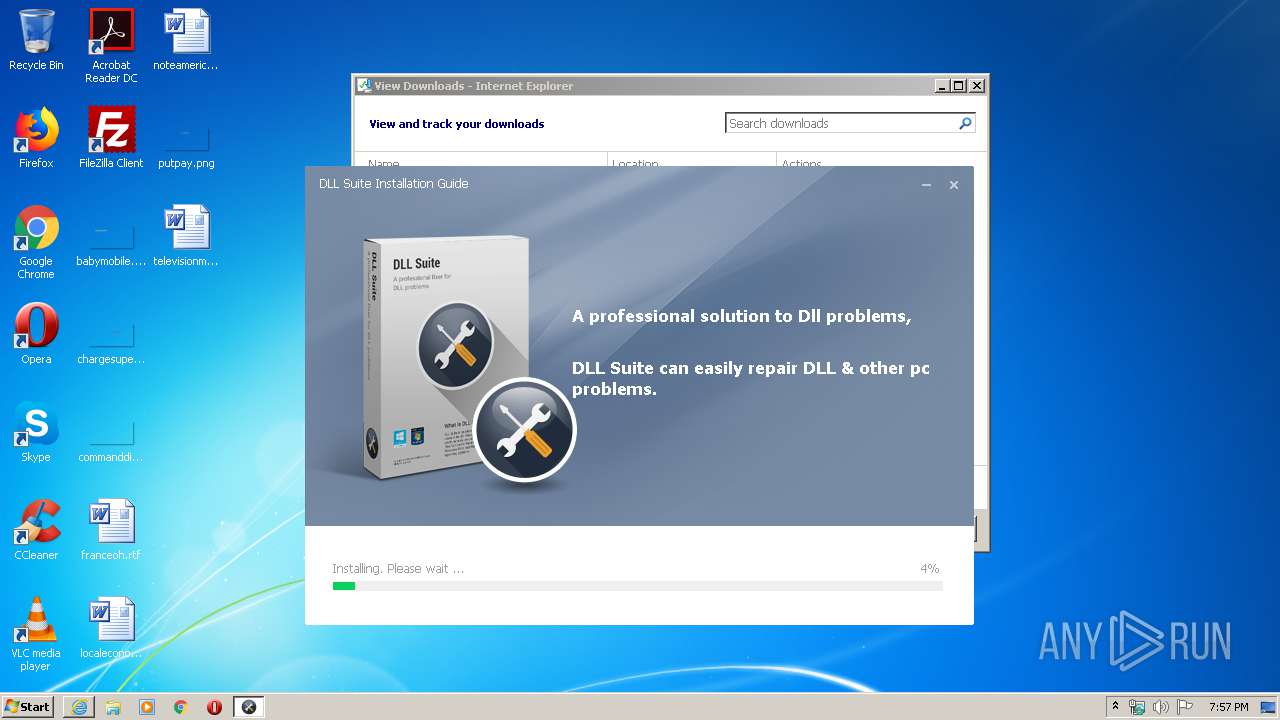Image resolution: width=1280 pixels, height=720 pixels.
Task: Launch Opera browser from desktop
Action: pyautogui.click(x=36, y=334)
